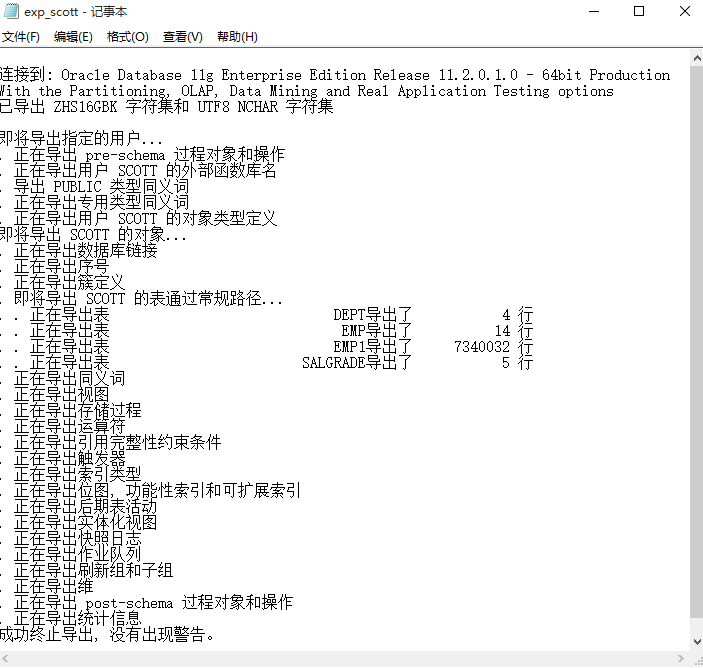Click the line '正在导出视图'
Viewport: 703px width, 668px height.
[x=61, y=395]
